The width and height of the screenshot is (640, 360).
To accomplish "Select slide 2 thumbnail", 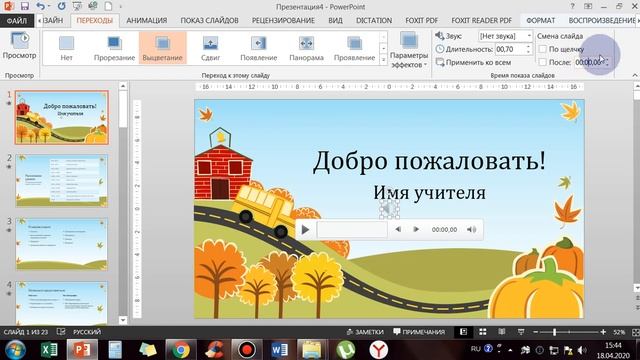I will coord(62,180).
